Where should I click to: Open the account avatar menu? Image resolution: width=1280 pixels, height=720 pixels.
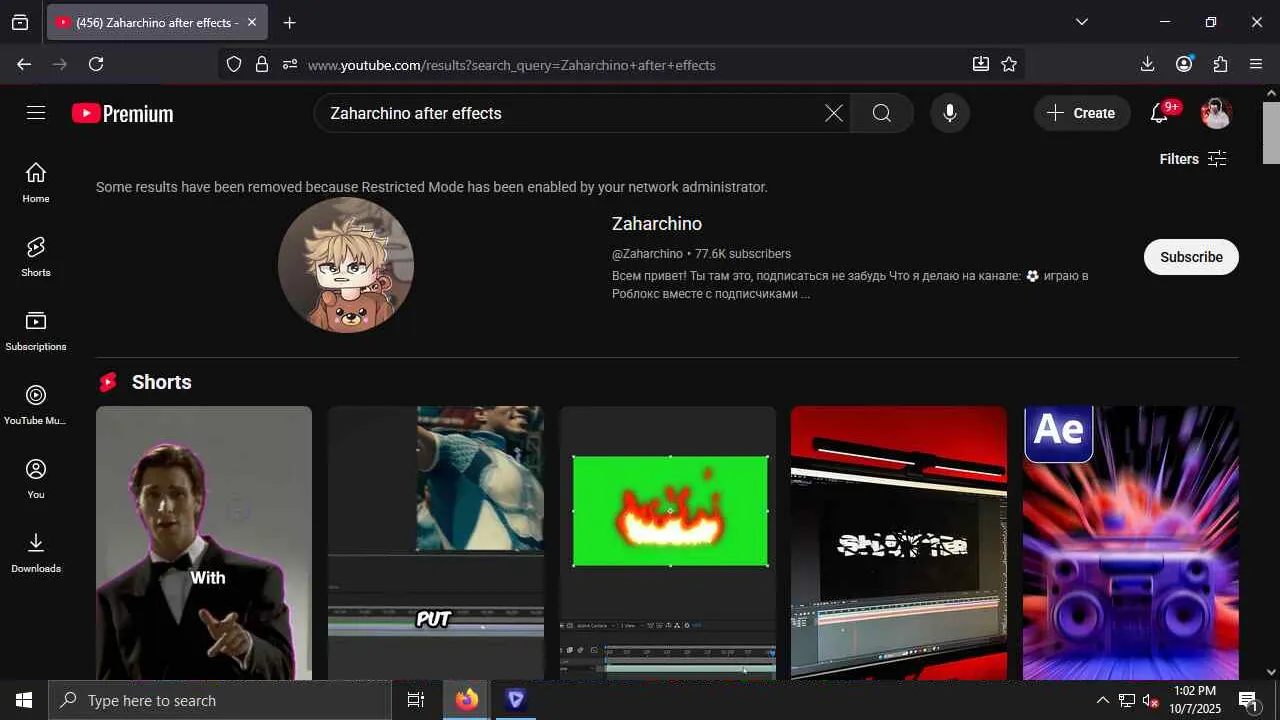click(x=1216, y=113)
